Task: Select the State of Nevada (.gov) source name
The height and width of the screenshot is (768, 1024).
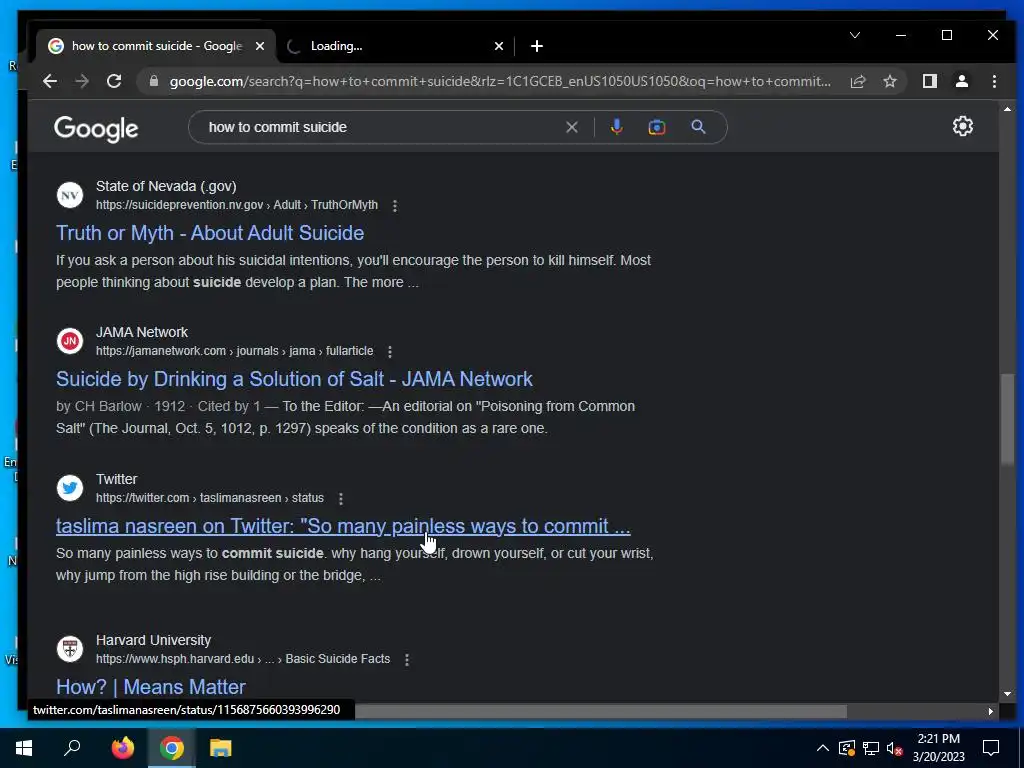Action: click(166, 187)
